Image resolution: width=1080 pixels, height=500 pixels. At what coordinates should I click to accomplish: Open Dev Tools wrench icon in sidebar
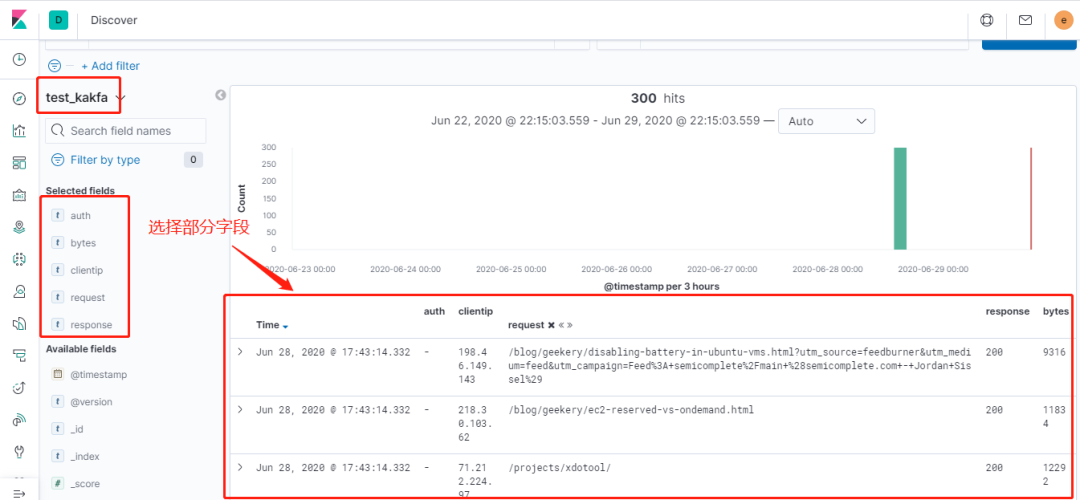coord(19,452)
